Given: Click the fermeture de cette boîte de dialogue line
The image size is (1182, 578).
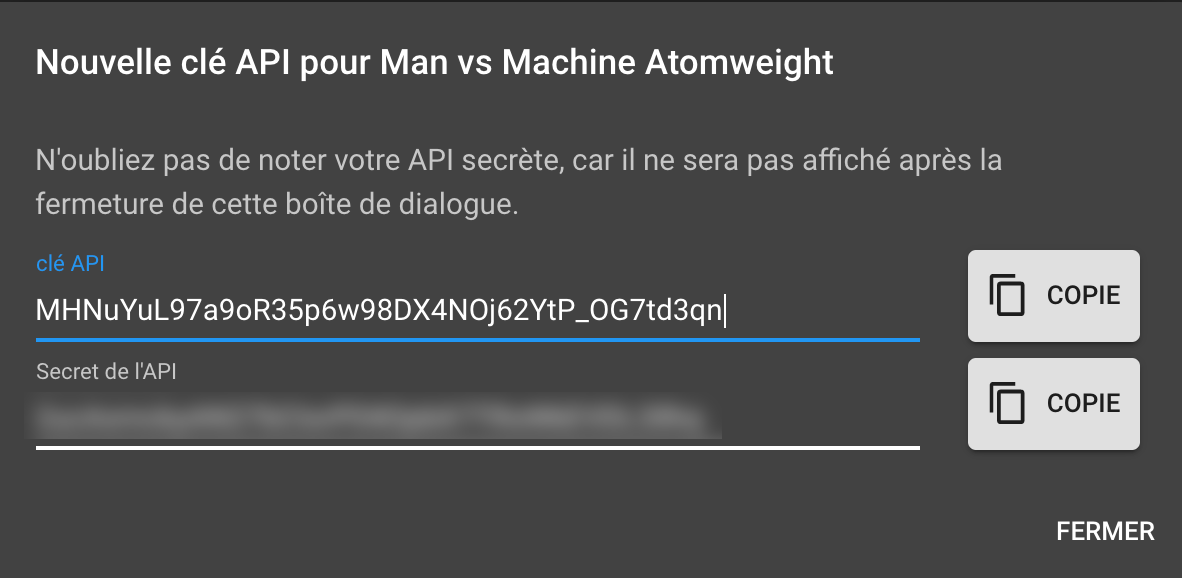Looking at the screenshot, I should pos(277,205).
